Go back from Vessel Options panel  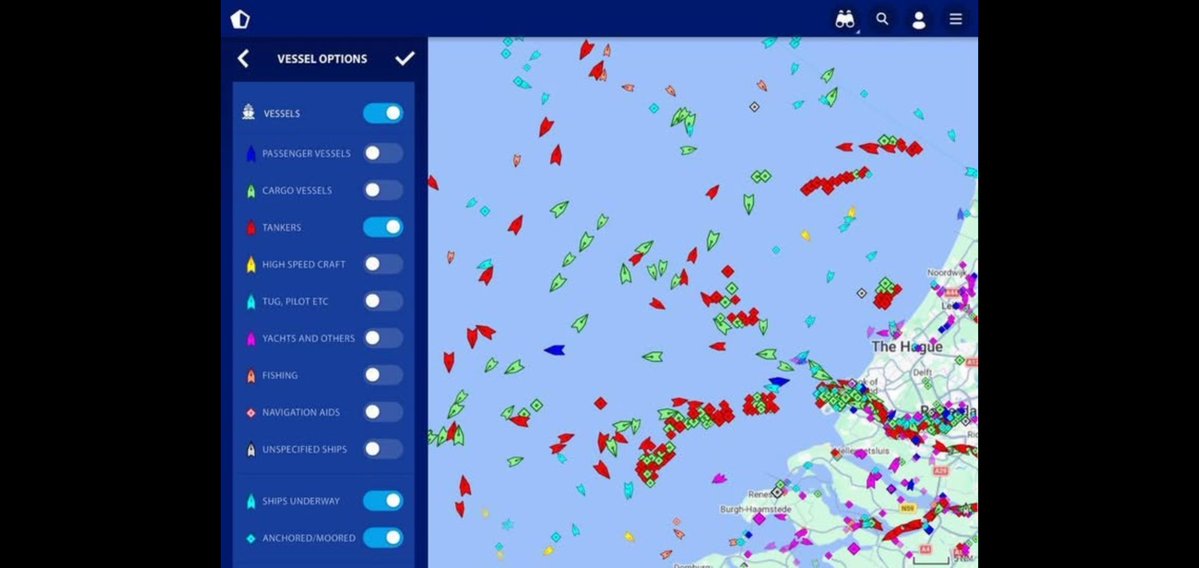(x=243, y=59)
